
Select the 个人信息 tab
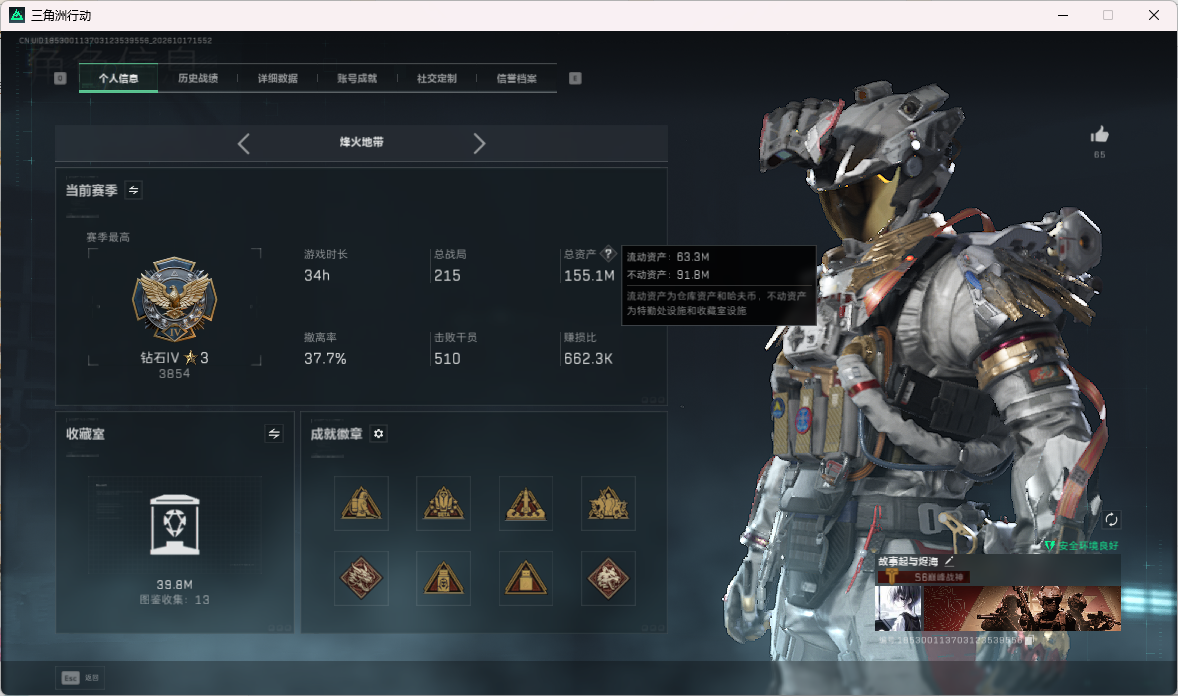coord(118,78)
